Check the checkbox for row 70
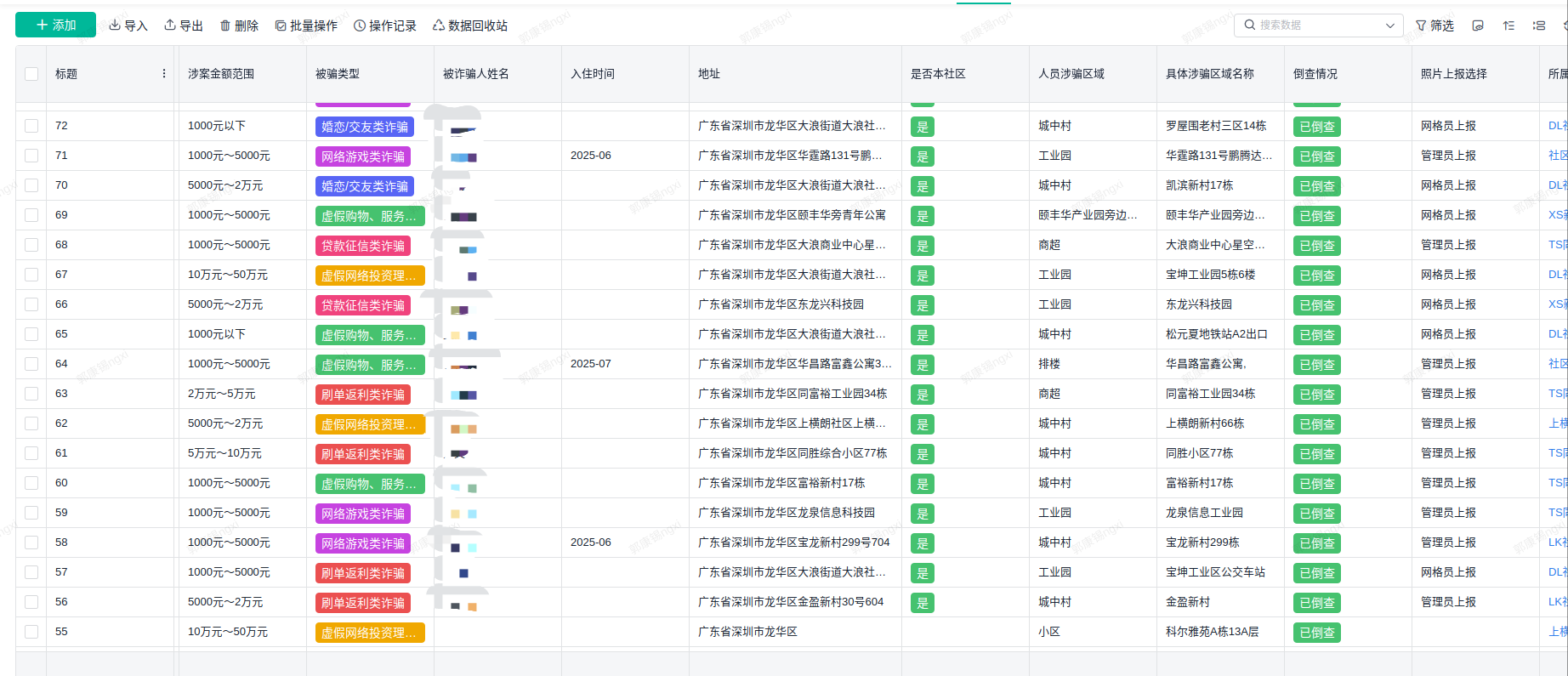This screenshot has height=676, width=1568. coord(31,185)
